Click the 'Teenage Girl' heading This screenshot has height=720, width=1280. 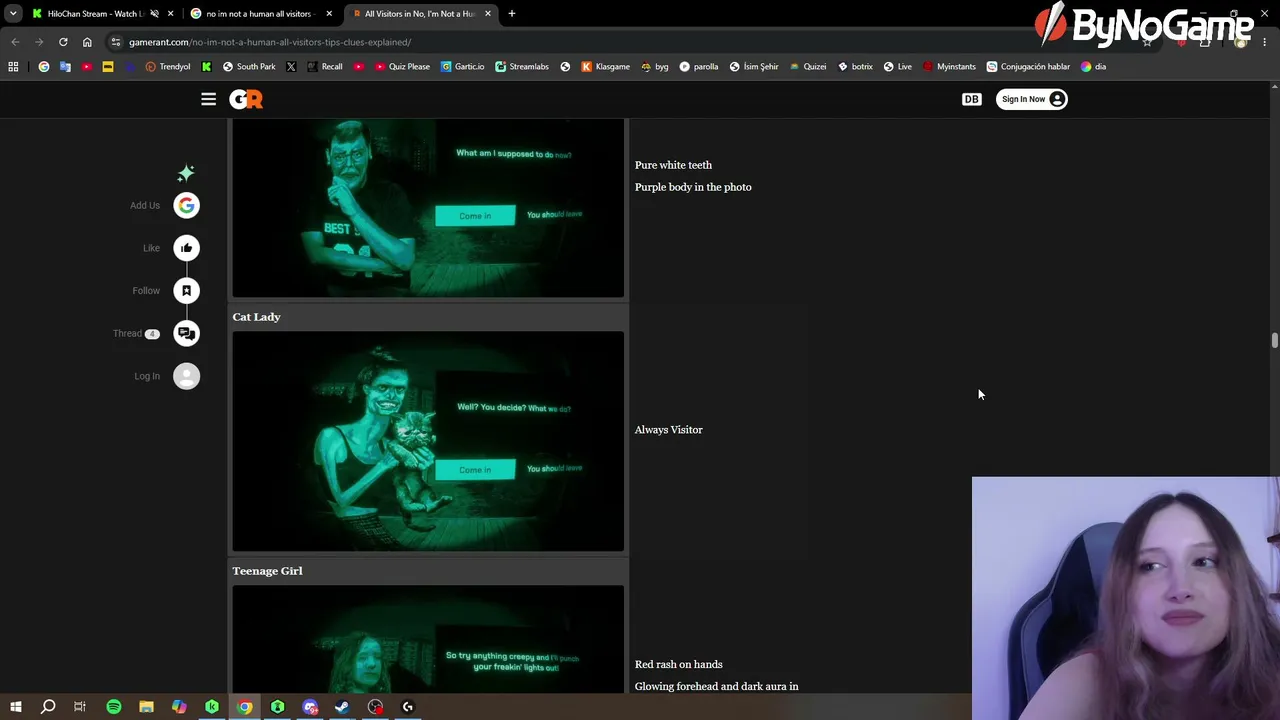pos(267,571)
